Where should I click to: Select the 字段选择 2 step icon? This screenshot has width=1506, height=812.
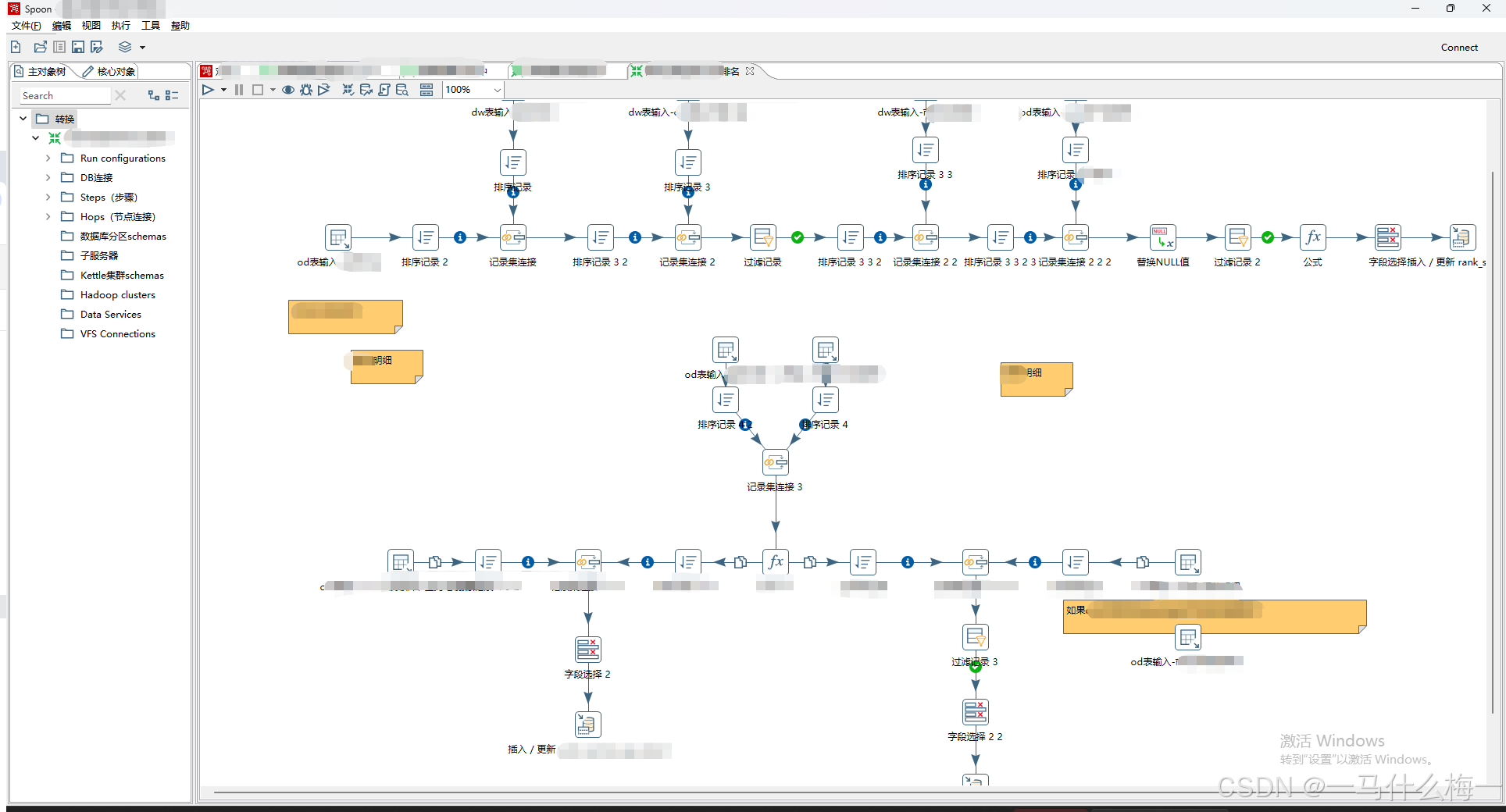(x=588, y=650)
